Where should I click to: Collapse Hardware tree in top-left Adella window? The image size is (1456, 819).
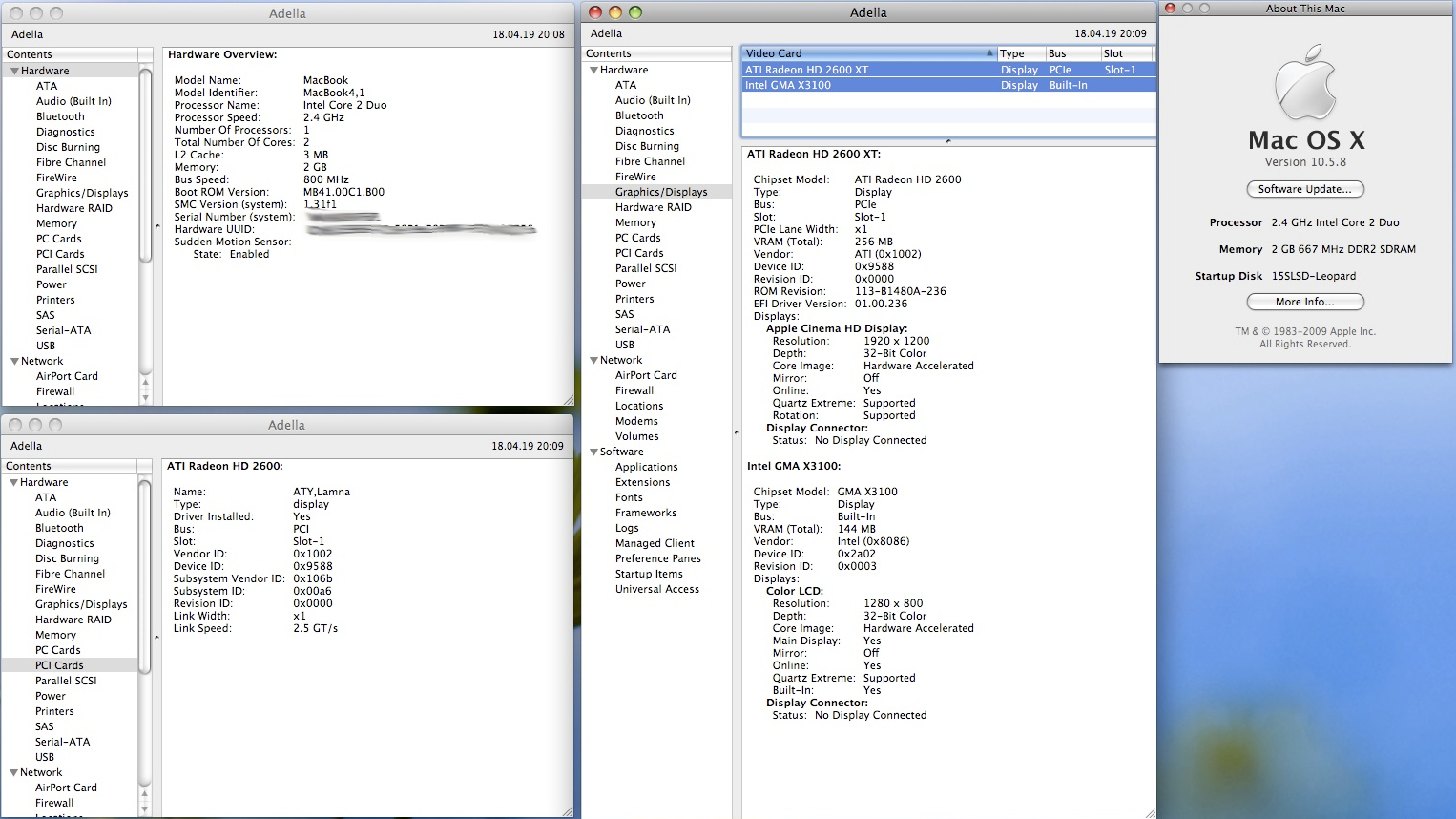[15, 71]
